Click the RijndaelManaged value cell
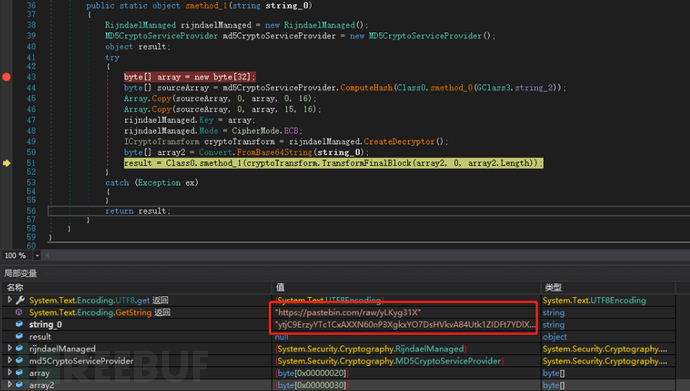 coord(371,349)
